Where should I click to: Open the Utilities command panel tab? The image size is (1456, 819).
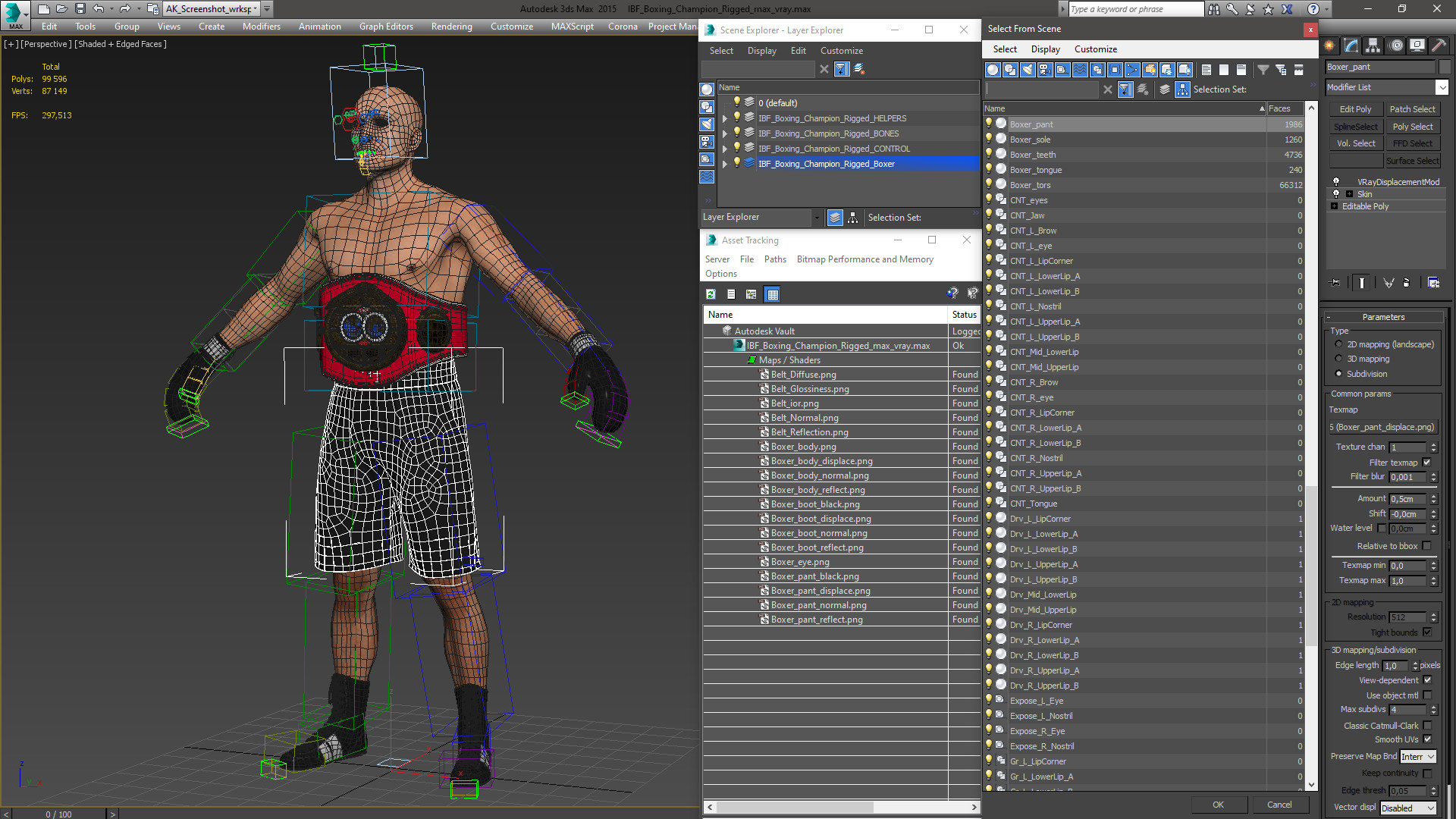pos(1439,45)
